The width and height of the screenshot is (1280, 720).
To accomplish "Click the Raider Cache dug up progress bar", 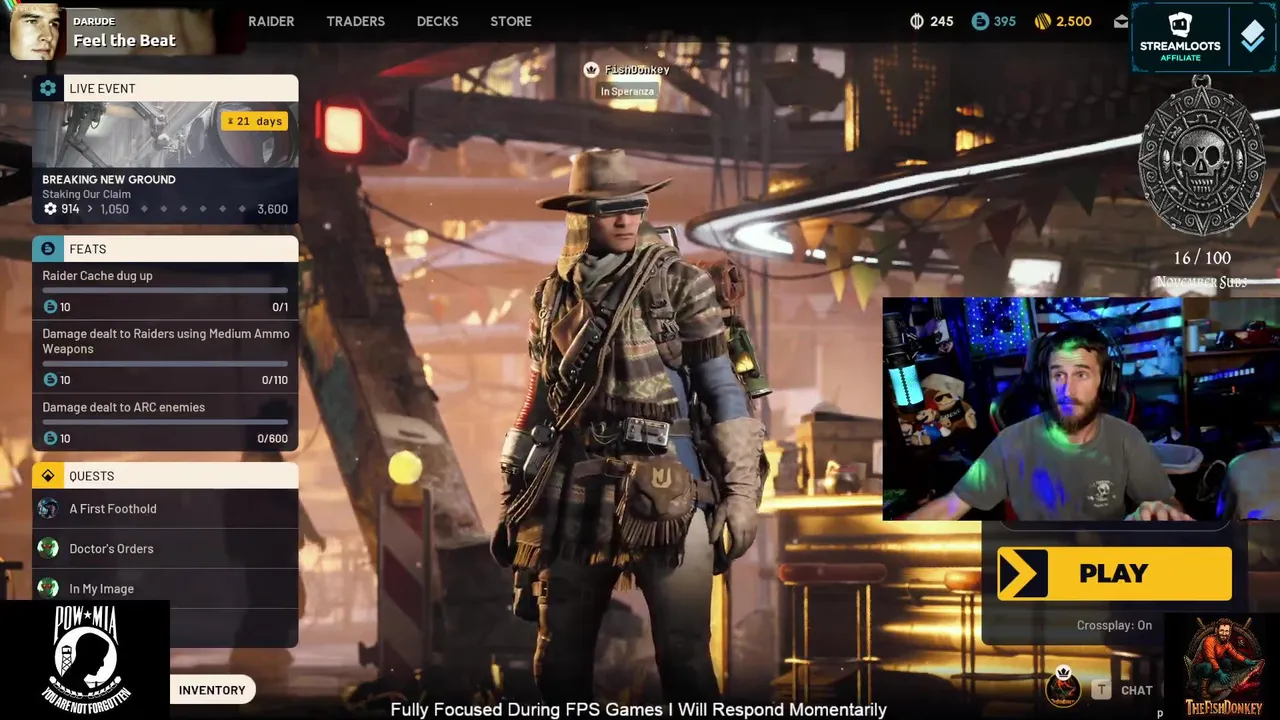I will 165,290.
